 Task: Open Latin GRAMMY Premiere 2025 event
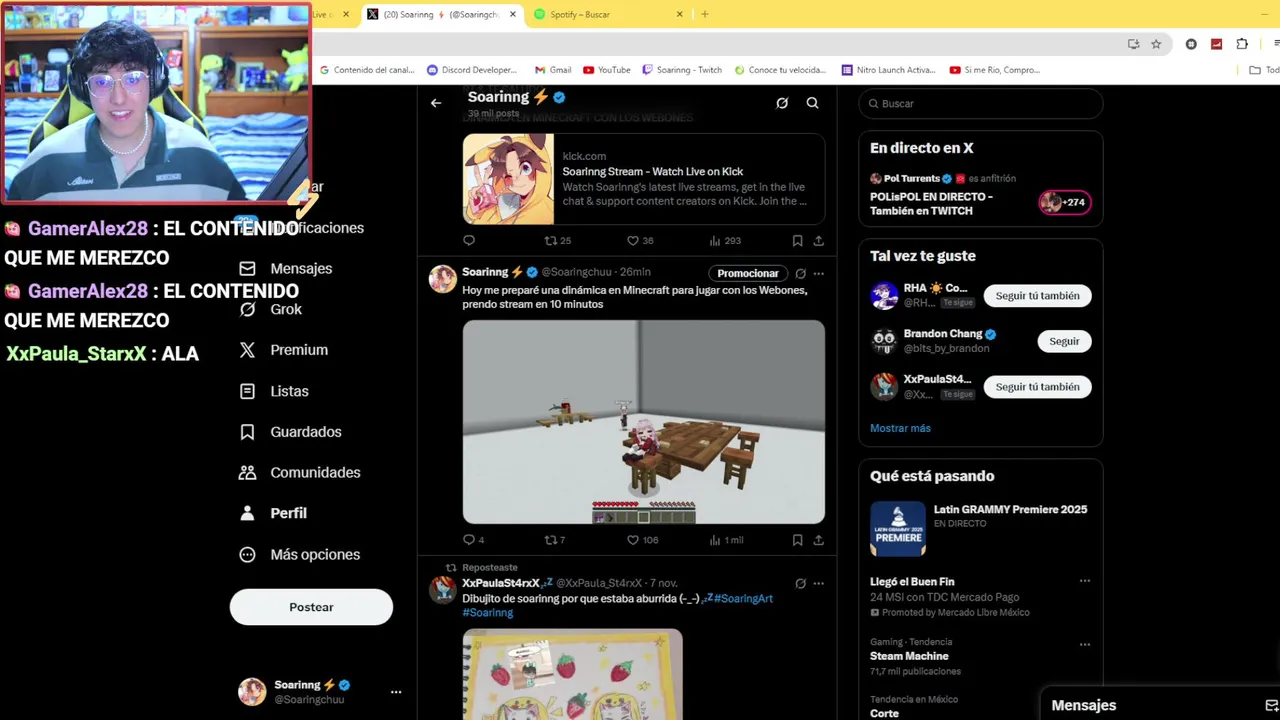click(x=981, y=529)
